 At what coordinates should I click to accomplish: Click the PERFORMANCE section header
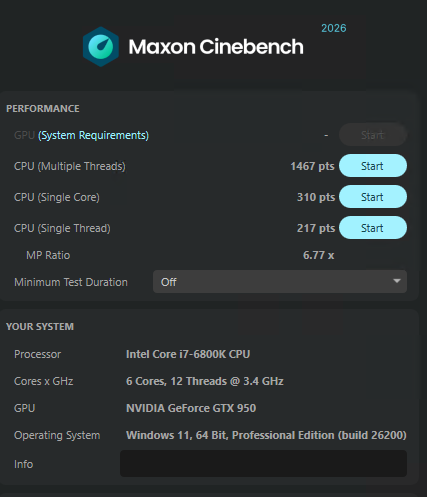(43, 109)
